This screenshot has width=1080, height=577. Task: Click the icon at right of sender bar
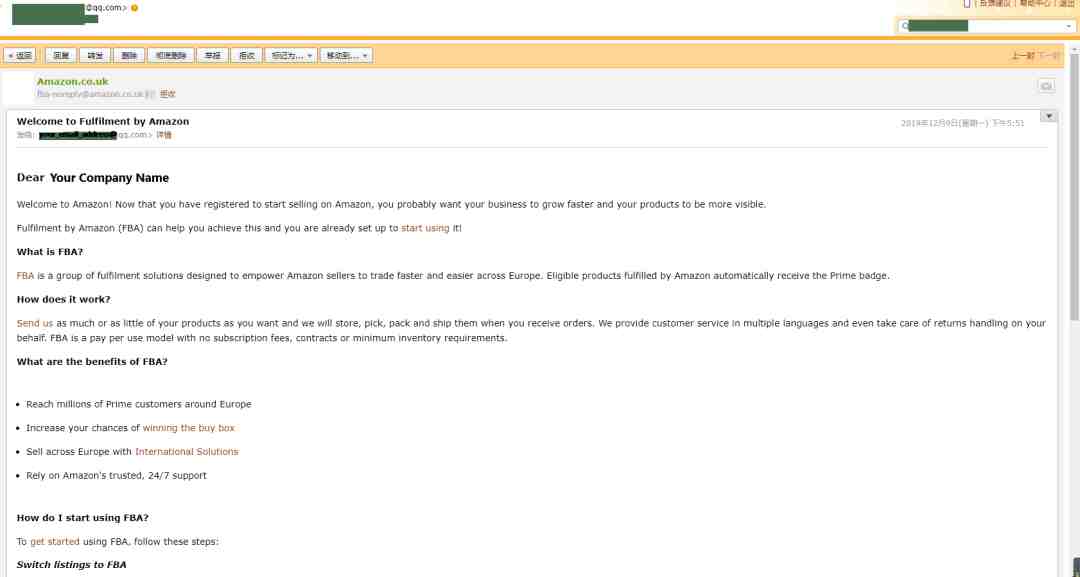[1046, 86]
